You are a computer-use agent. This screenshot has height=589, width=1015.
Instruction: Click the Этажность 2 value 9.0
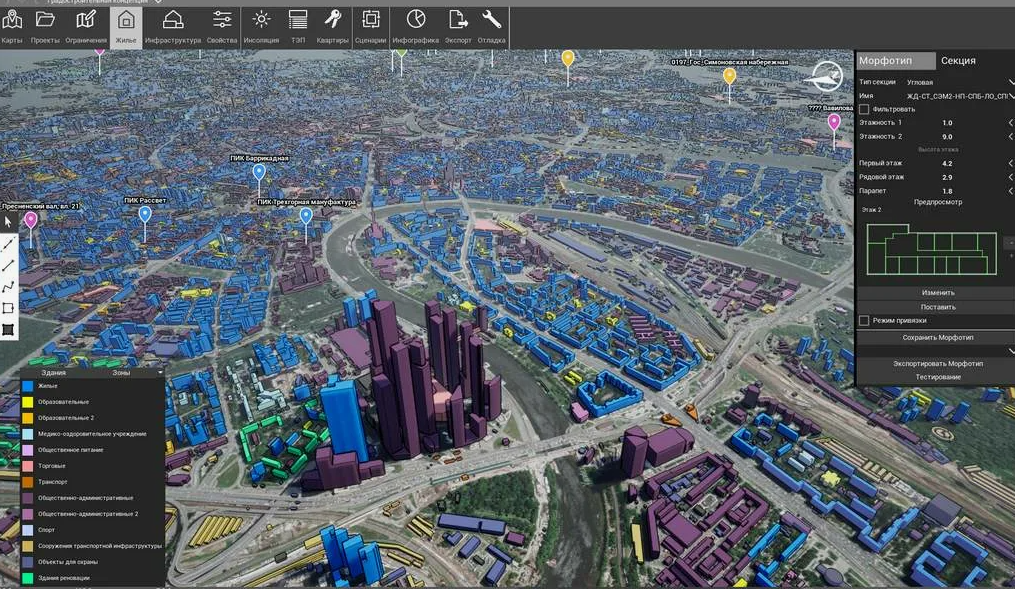[x=947, y=137]
